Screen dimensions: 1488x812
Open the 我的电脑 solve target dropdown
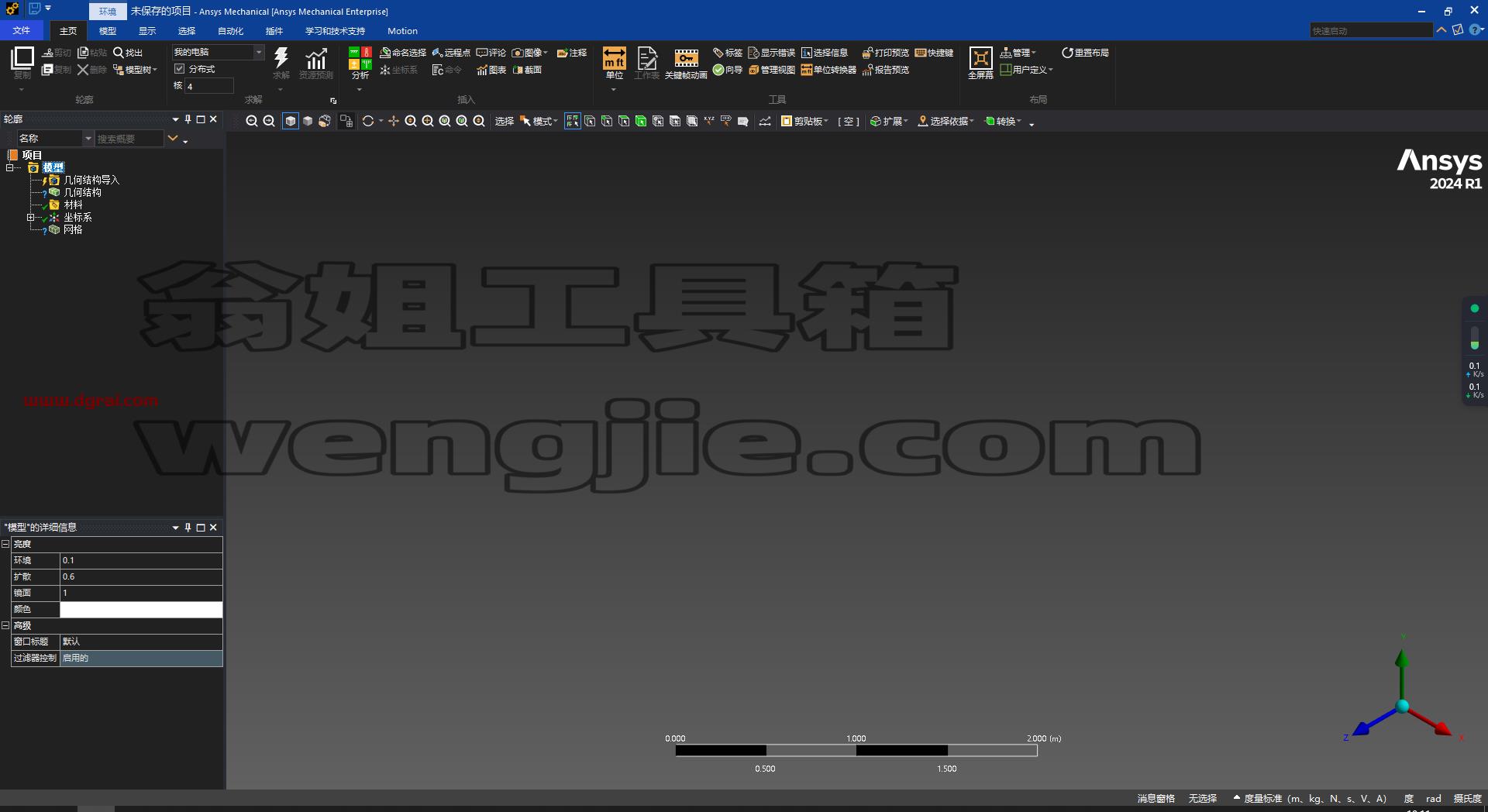218,52
